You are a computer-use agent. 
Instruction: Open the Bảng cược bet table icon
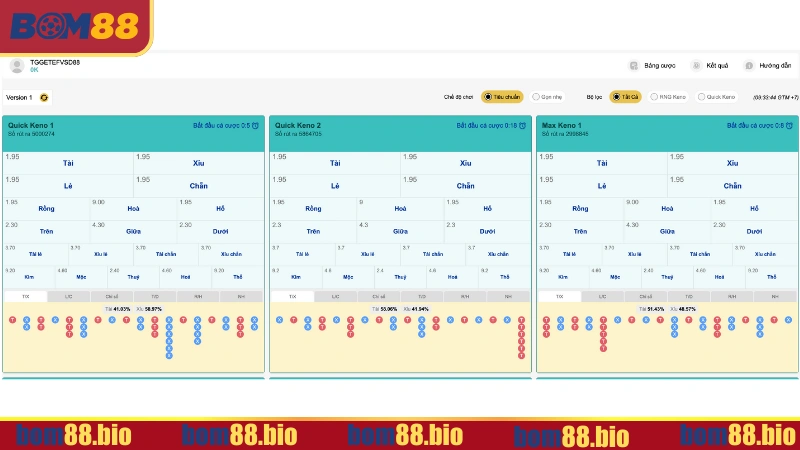coord(634,65)
